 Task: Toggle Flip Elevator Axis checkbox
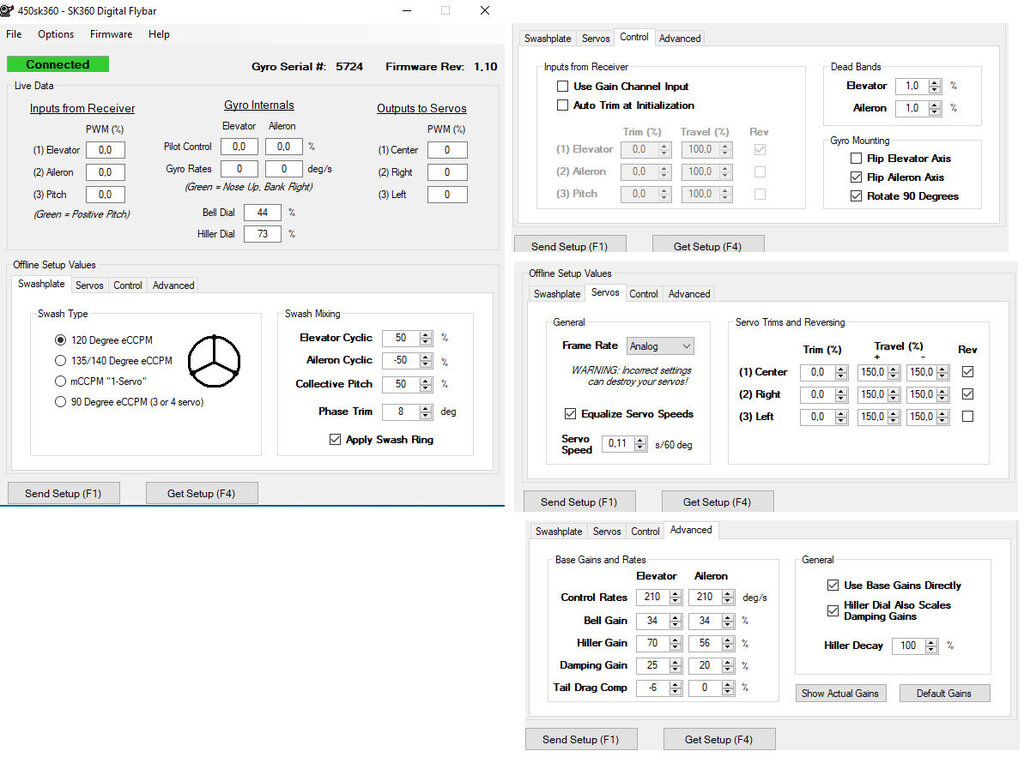[855, 159]
